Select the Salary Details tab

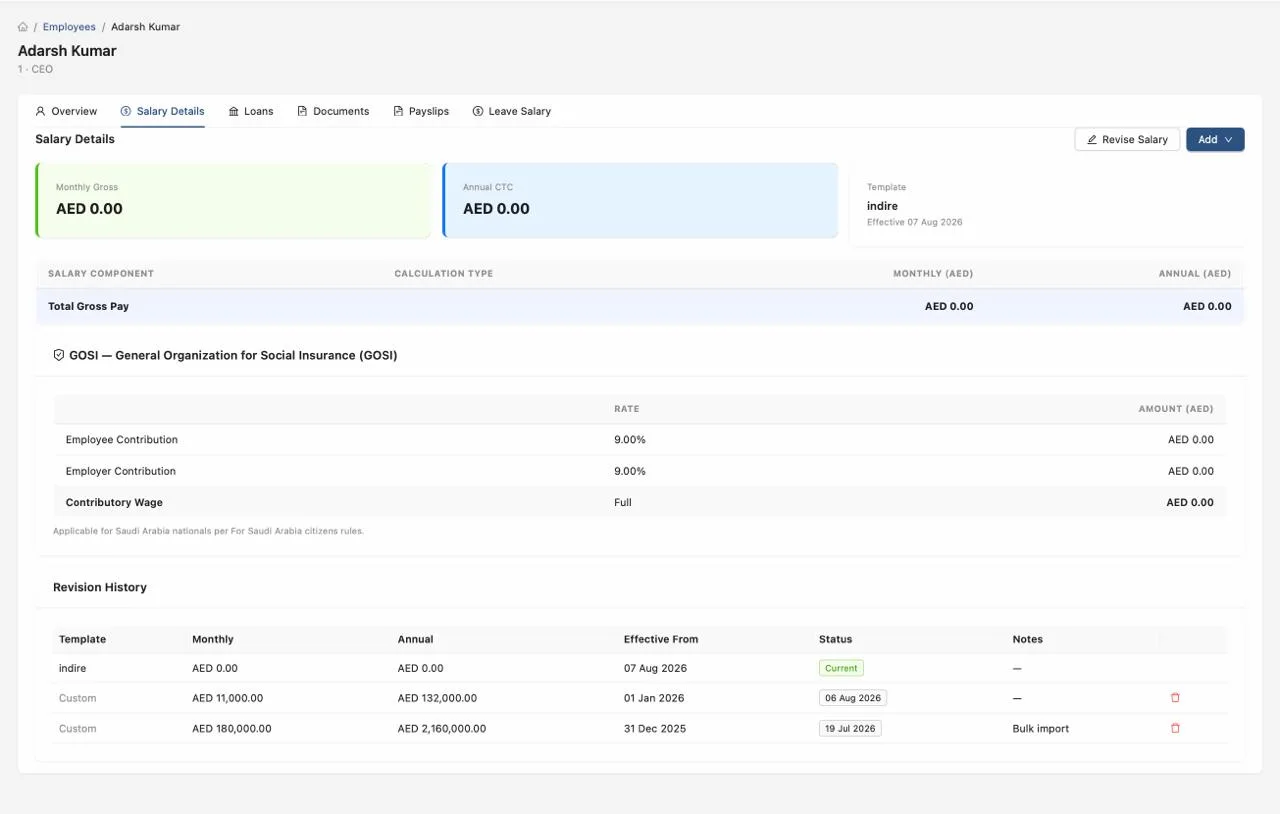162,111
